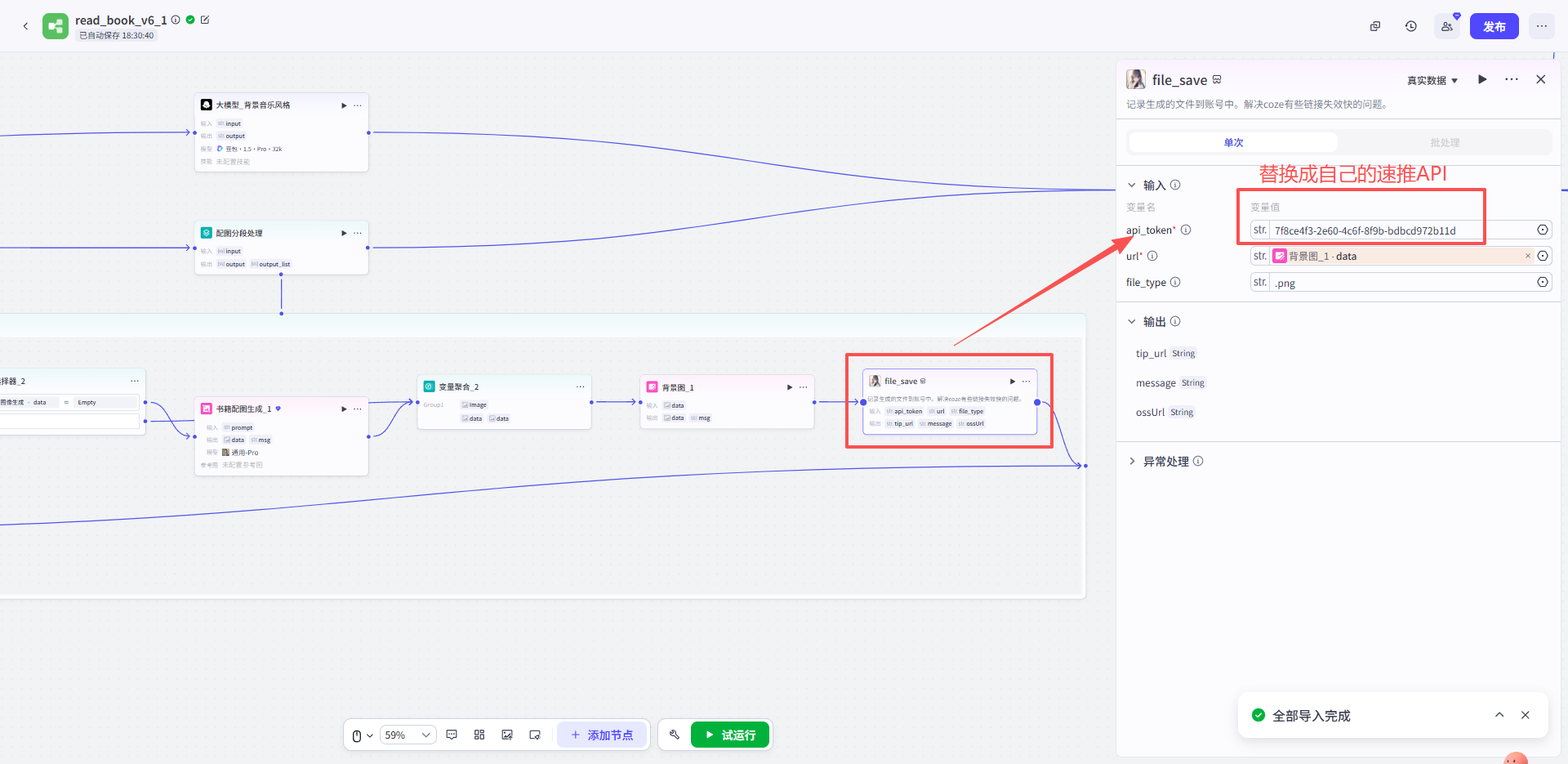Screen dimensions: 1568x764
Task: Click 添加节点 to add a node
Action: (602, 735)
